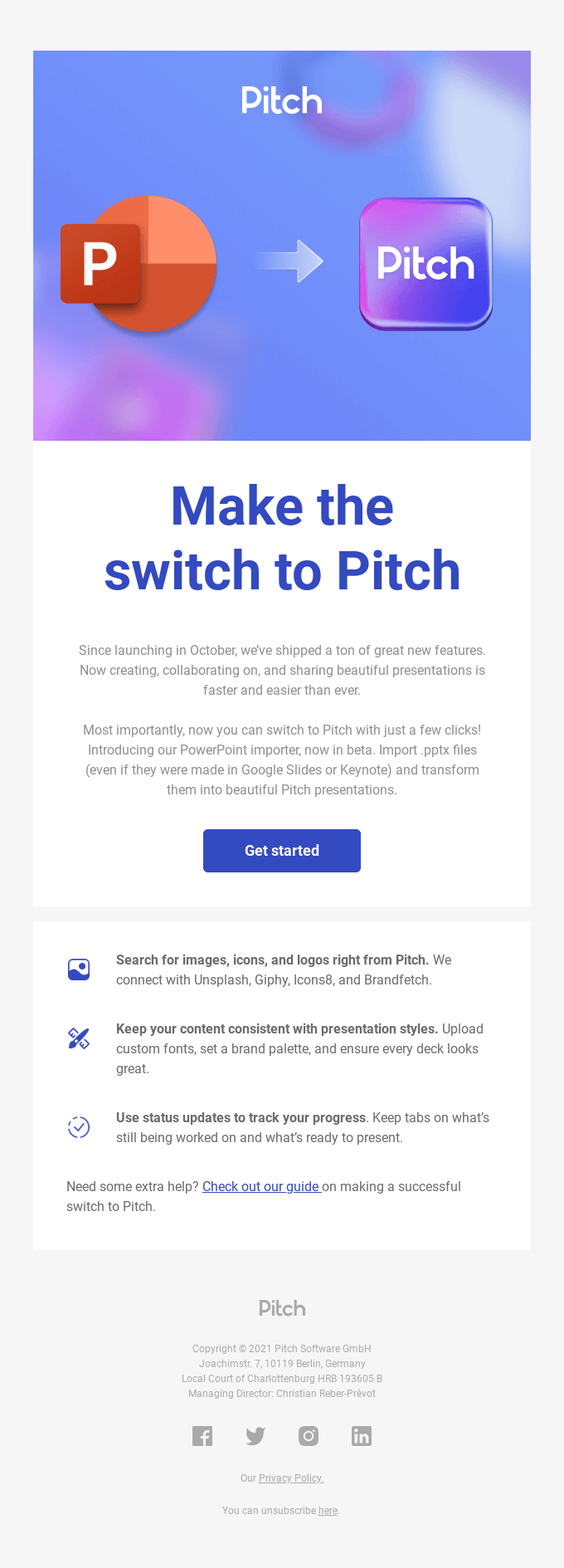Click the purple Pitch app icon
This screenshot has height=1568, width=564.
tap(425, 264)
